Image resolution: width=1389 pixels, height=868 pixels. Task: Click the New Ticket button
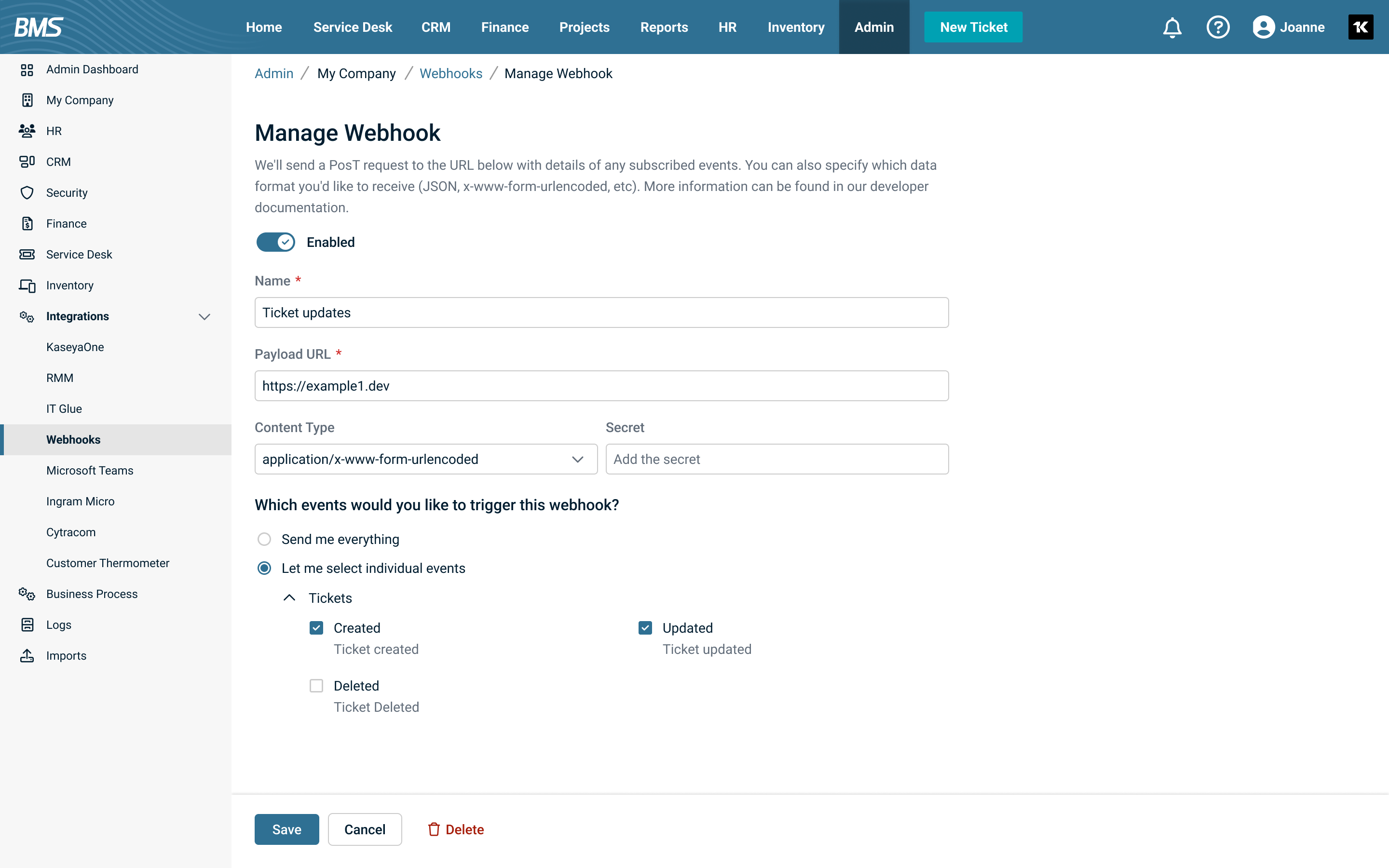pyautogui.click(x=973, y=27)
